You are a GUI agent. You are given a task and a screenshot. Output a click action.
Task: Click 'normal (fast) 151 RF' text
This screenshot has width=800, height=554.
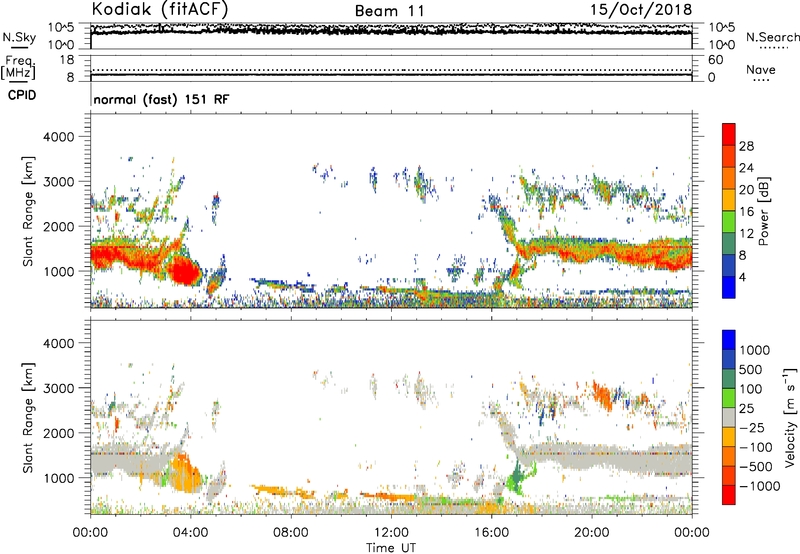[x=161, y=99]
